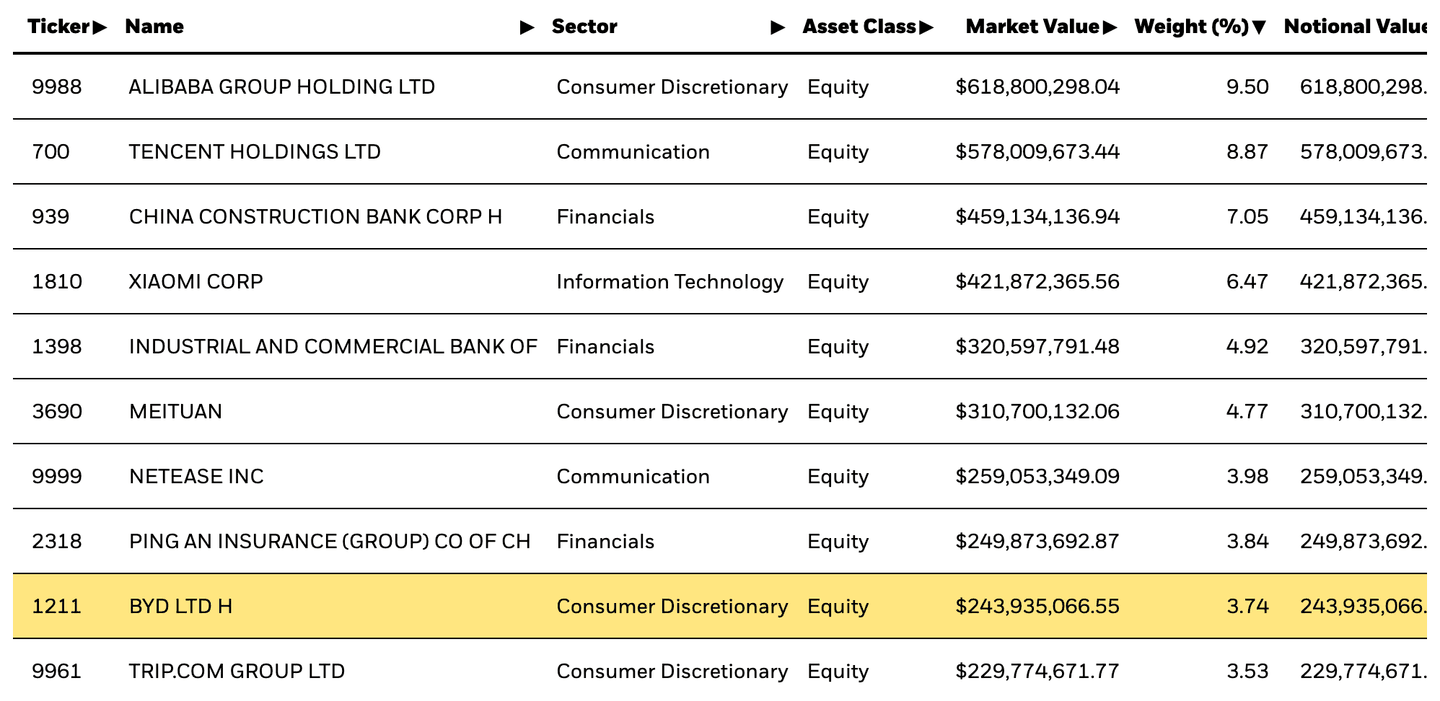Click NETEASE INC in the Name column

(196, 477)
